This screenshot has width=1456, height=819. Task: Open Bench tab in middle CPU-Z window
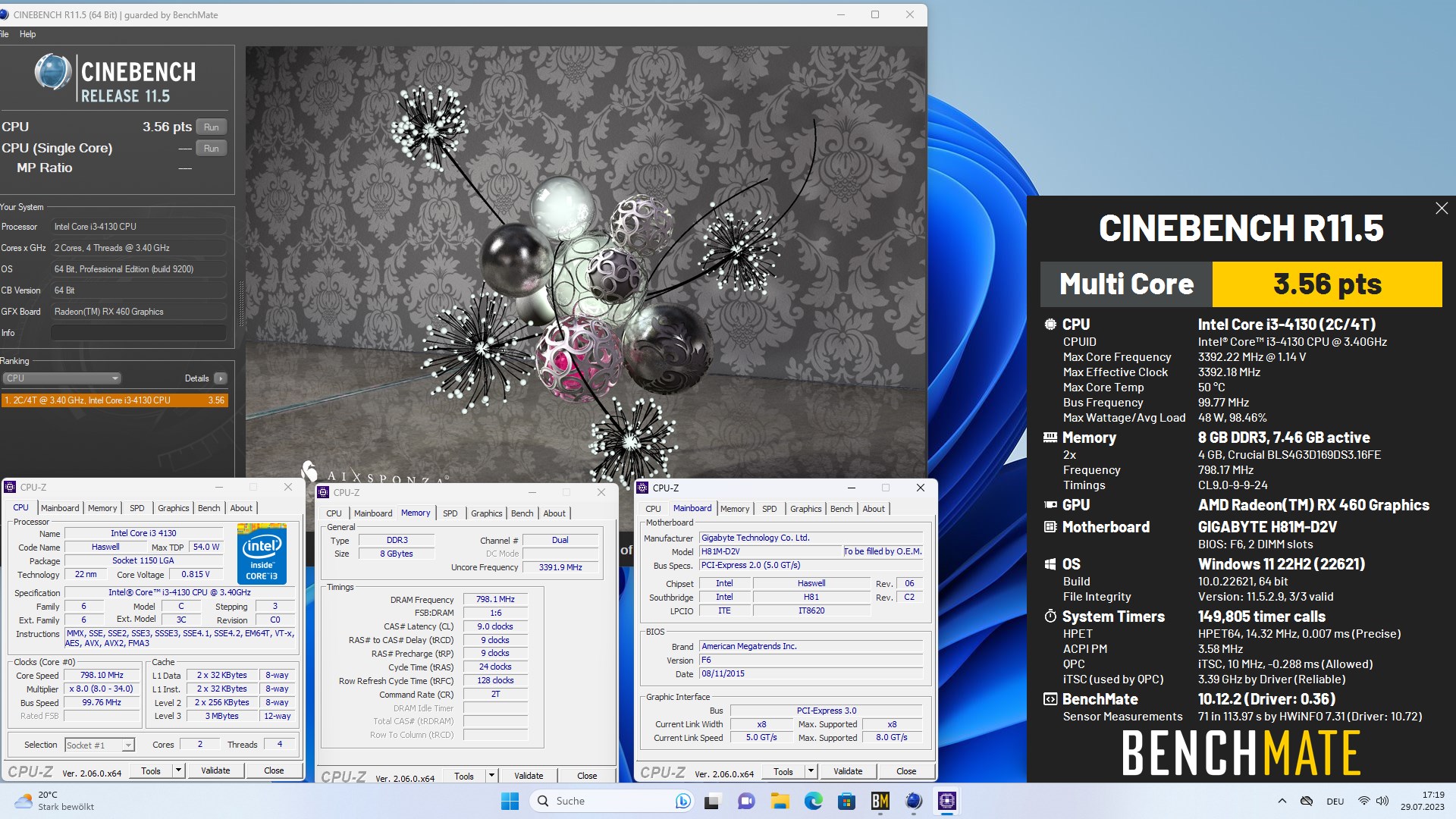(x=522, y=513)
